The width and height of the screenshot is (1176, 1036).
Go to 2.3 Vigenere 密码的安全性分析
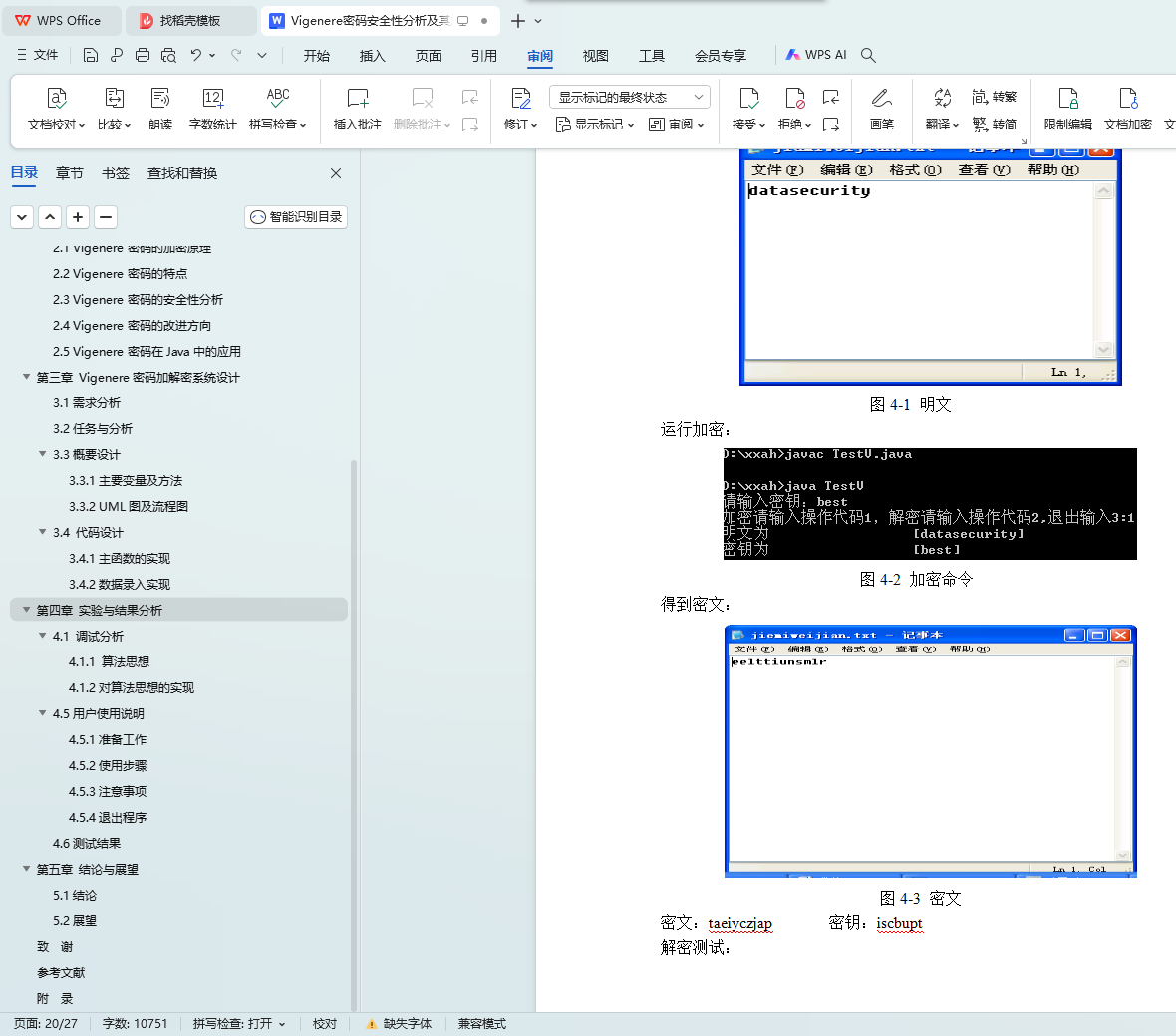pyautogui.click(x=138, y=299)
